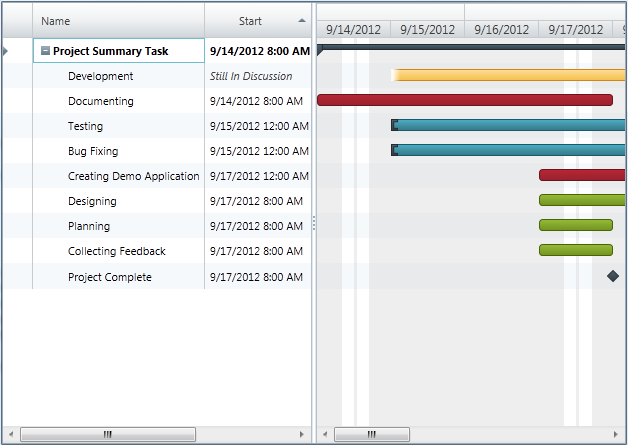Collapse the Project Summary Task row
628x445 pixels.
coord(45,51)
